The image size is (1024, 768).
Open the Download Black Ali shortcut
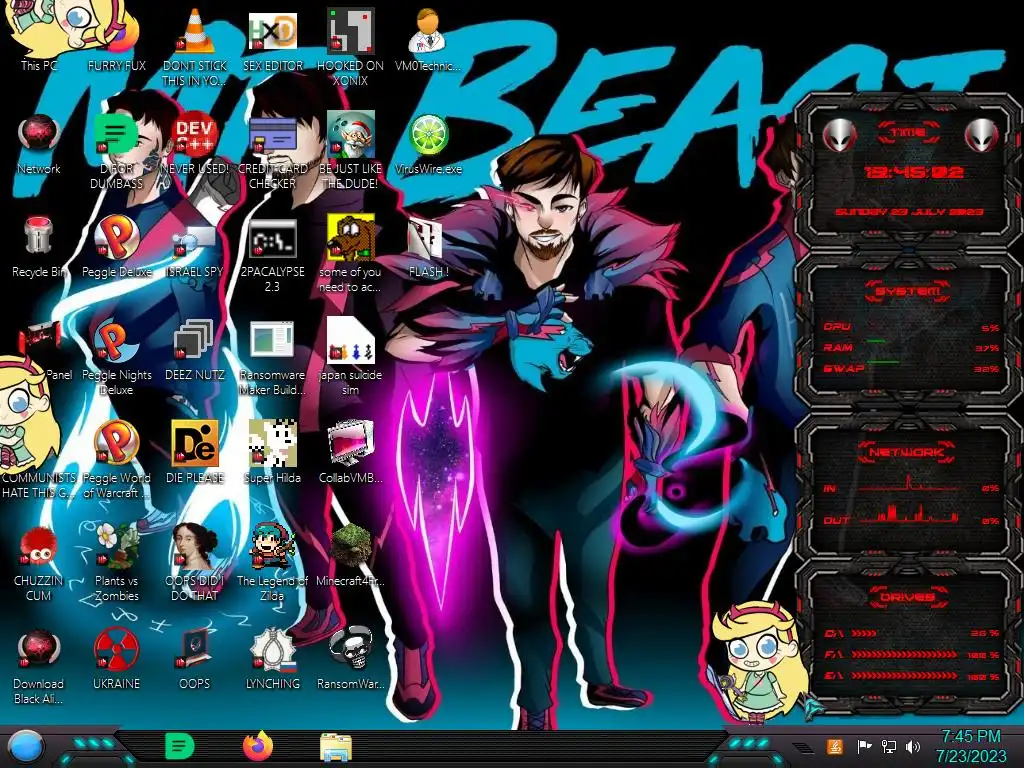(x=39, y=649)
